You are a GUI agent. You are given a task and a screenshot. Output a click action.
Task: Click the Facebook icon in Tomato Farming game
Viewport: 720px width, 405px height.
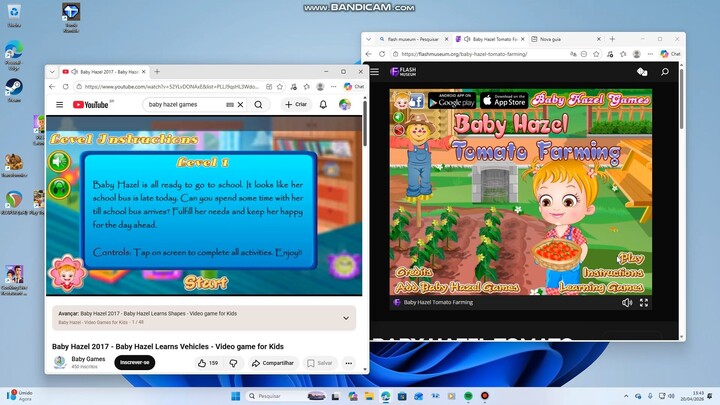(416, 101)
